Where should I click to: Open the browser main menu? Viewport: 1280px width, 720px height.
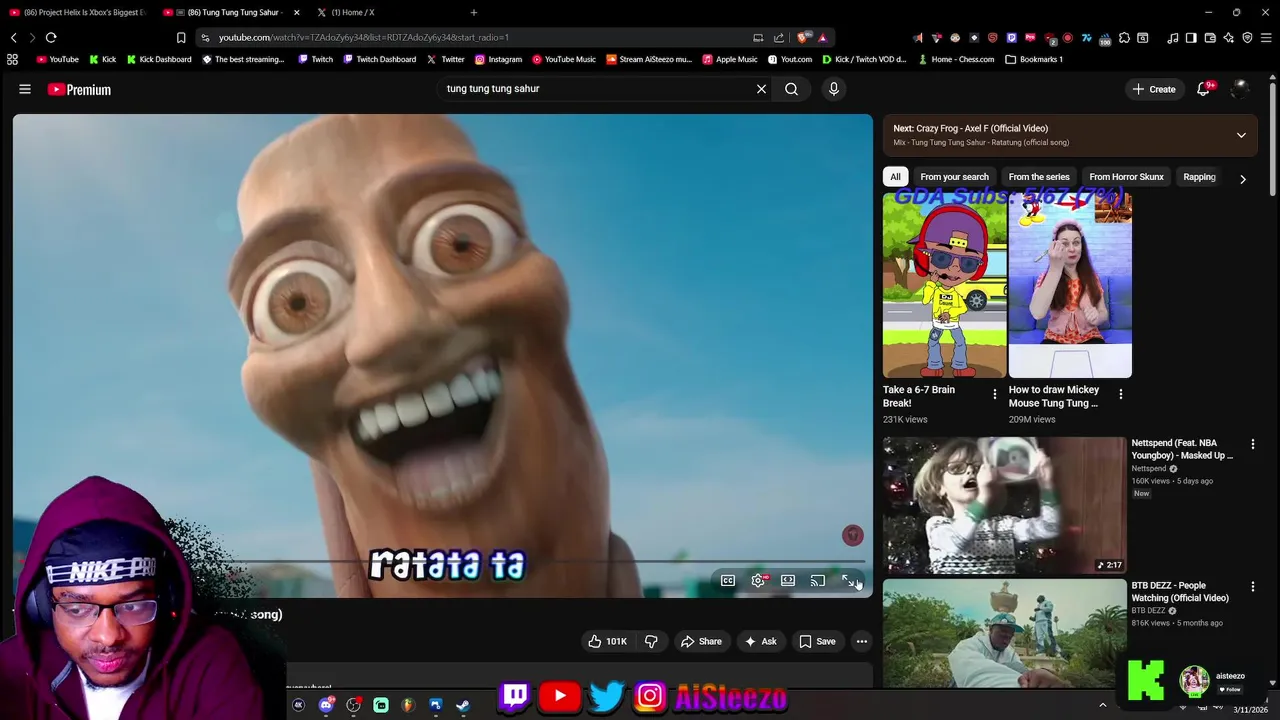(x=1266, y=38)
